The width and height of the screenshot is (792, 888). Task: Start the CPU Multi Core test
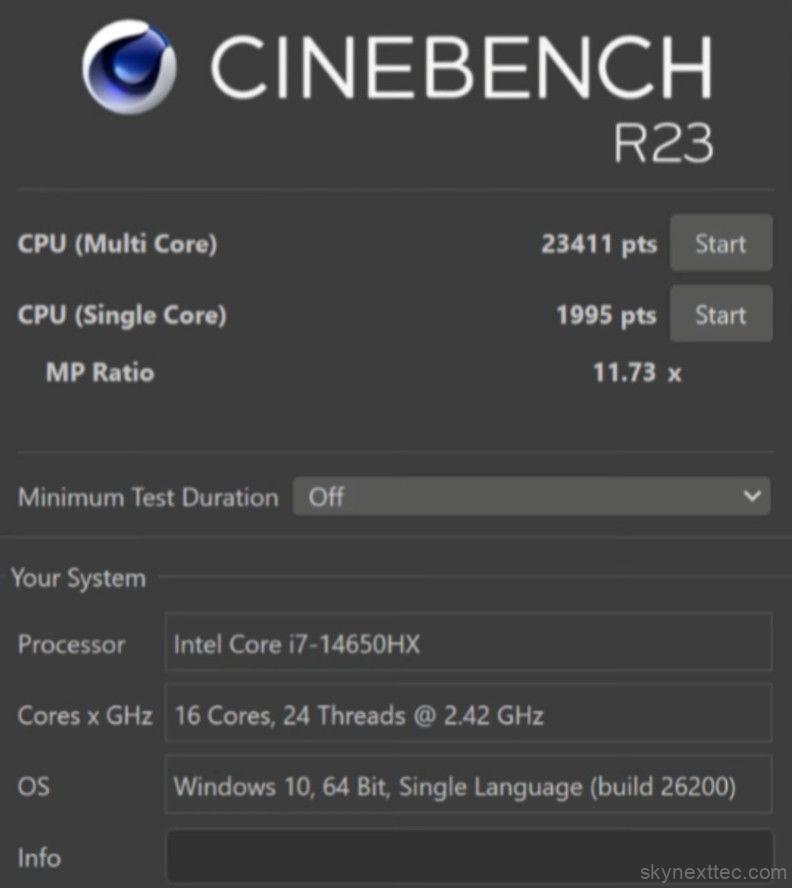(721, 243)
